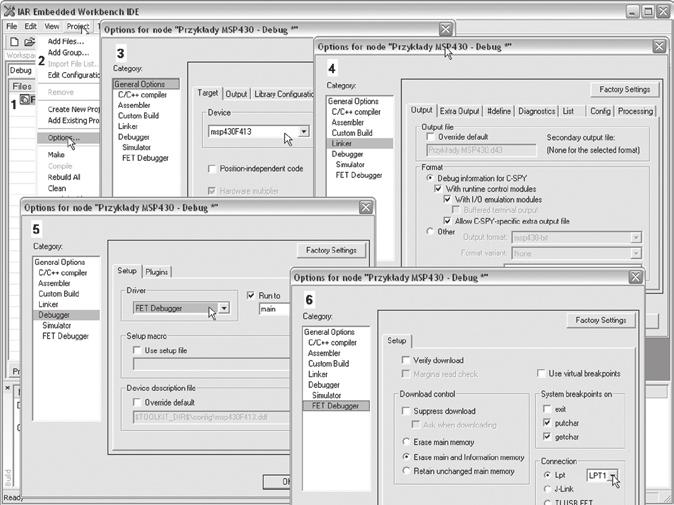Choose Make in the Project menu
Viewport: 674px width, 505px height.
coord(56,155)
